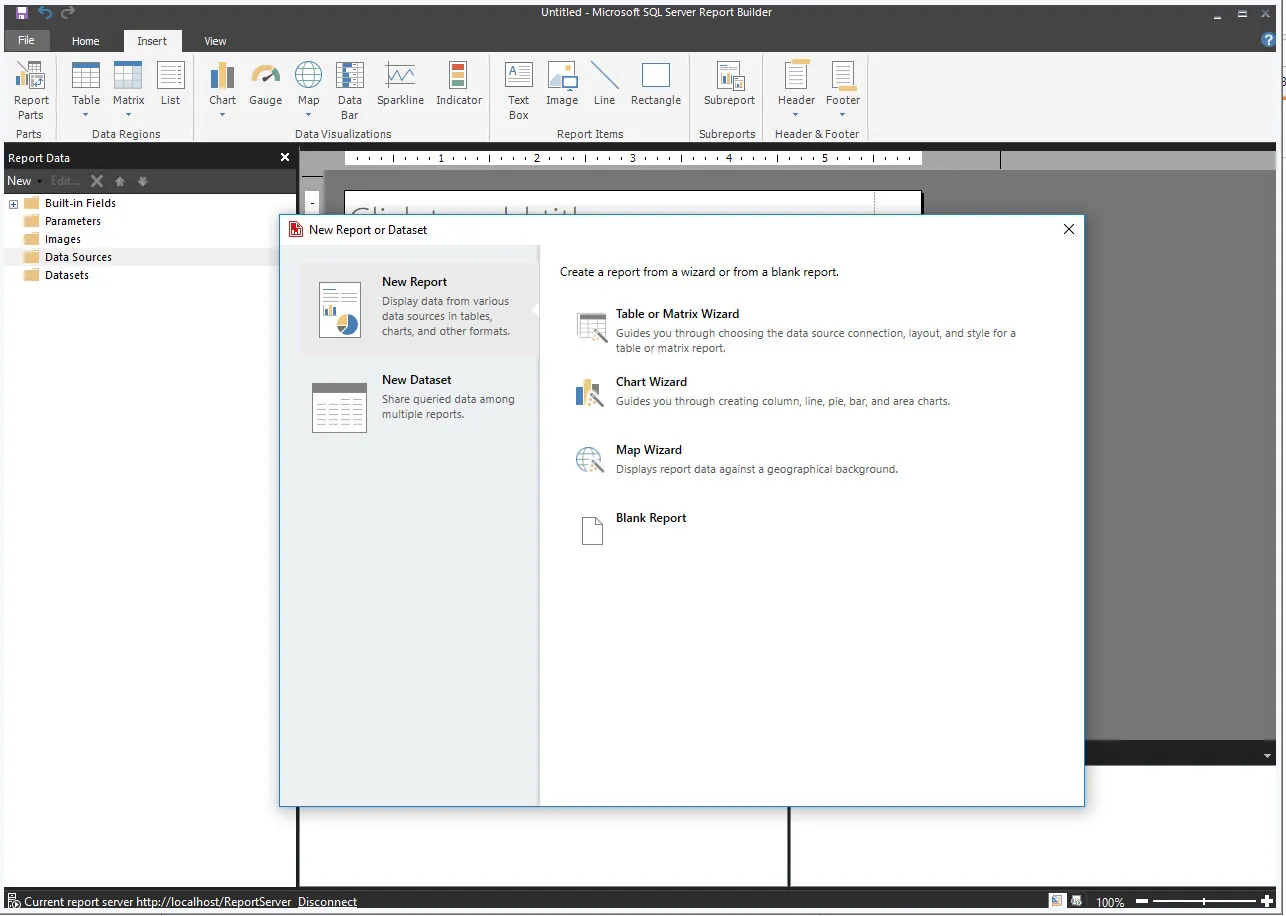Open the Map dropdown menu
Viewport: 1286px width, 916px height.
point(308,115)
